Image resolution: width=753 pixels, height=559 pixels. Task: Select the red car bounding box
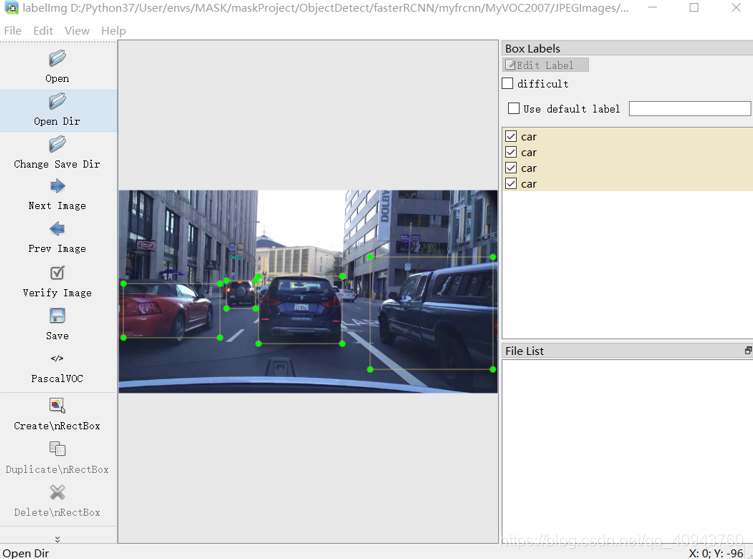pos(171,311)
